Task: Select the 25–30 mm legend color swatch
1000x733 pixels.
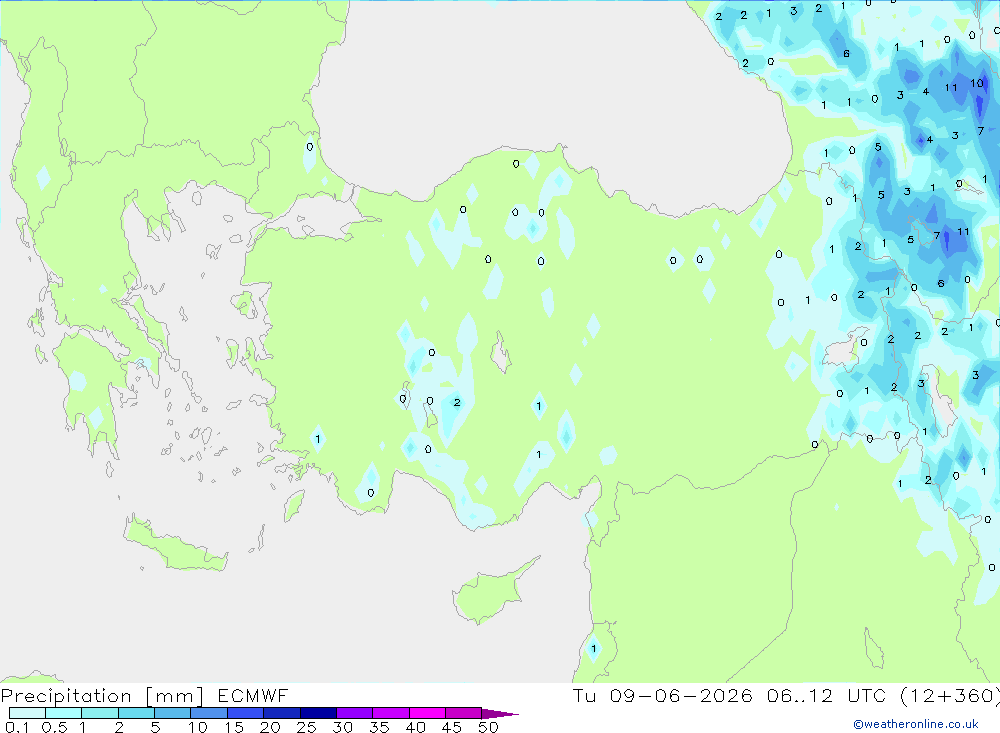Action: coord(318,713)
